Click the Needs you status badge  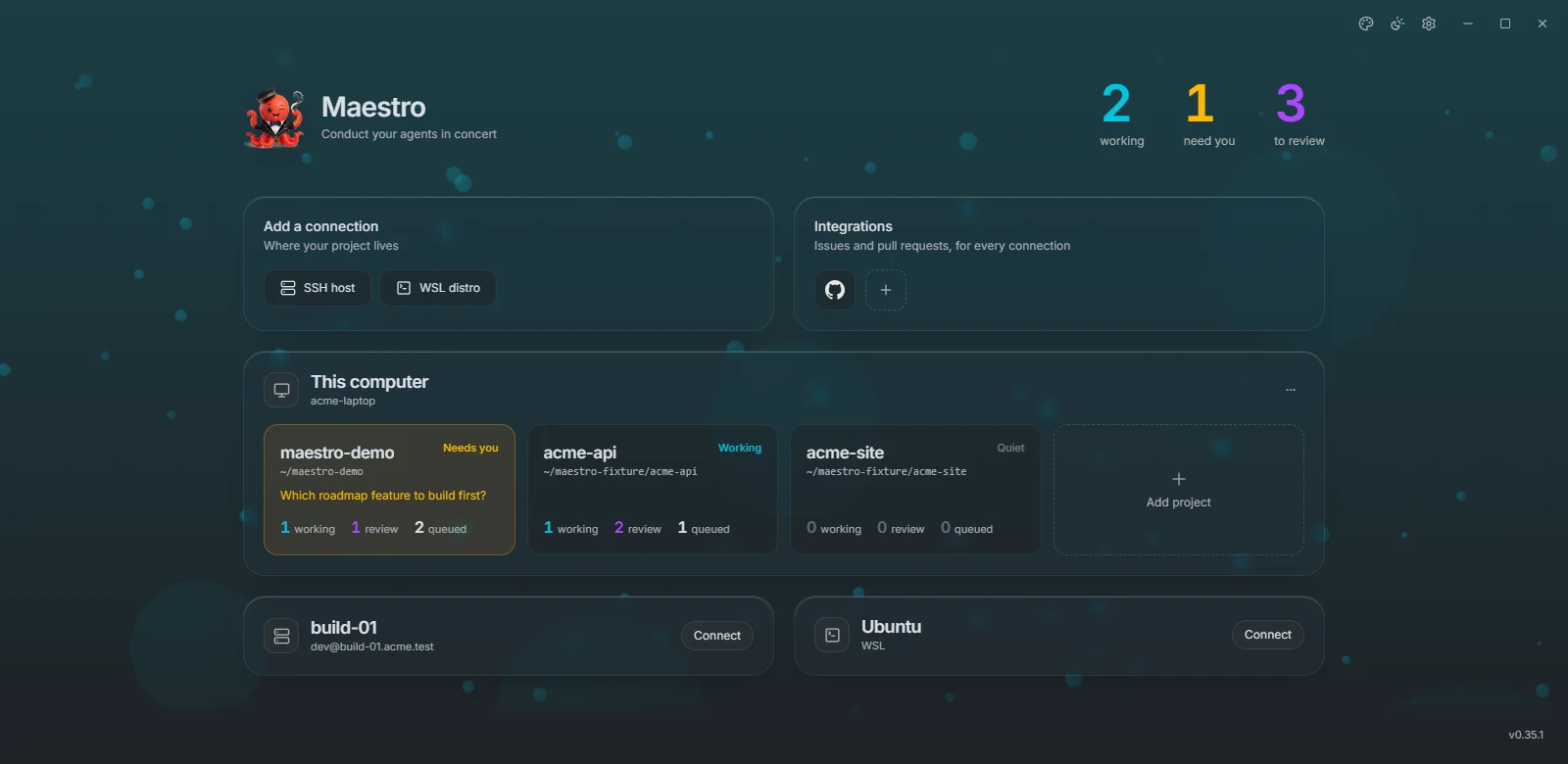click(470, 448)
